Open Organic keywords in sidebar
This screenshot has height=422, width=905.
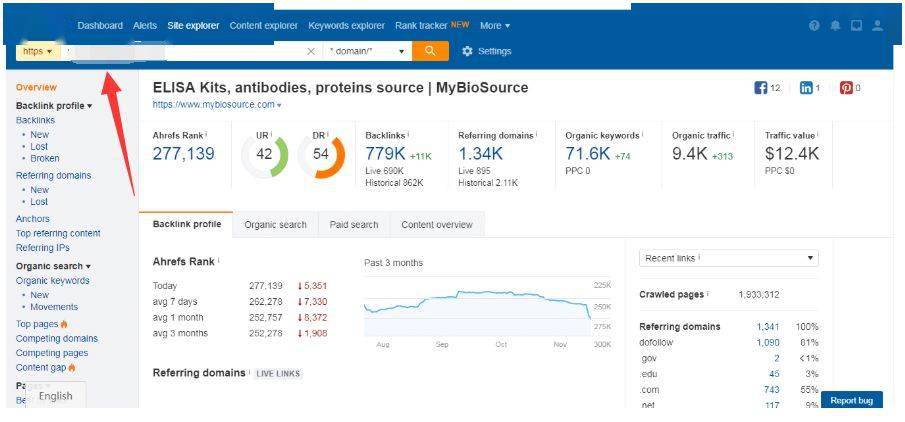point(53,281)
